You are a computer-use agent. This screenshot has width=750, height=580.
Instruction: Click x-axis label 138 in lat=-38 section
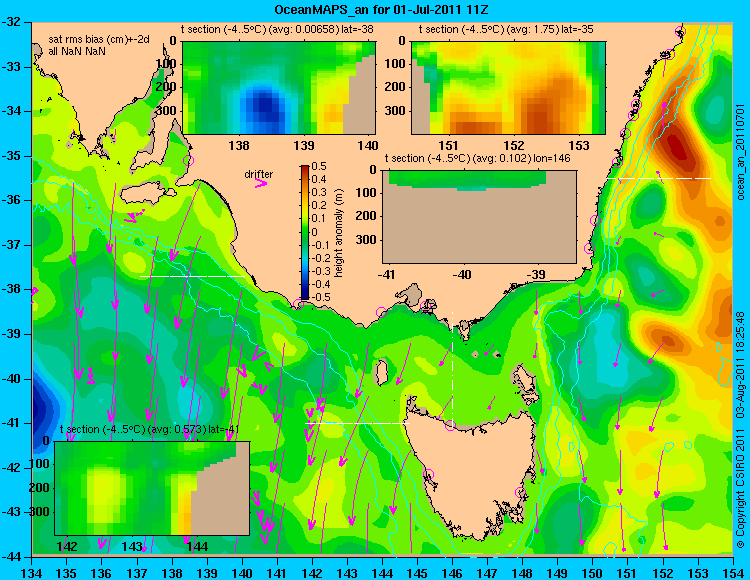click(239, 144)
